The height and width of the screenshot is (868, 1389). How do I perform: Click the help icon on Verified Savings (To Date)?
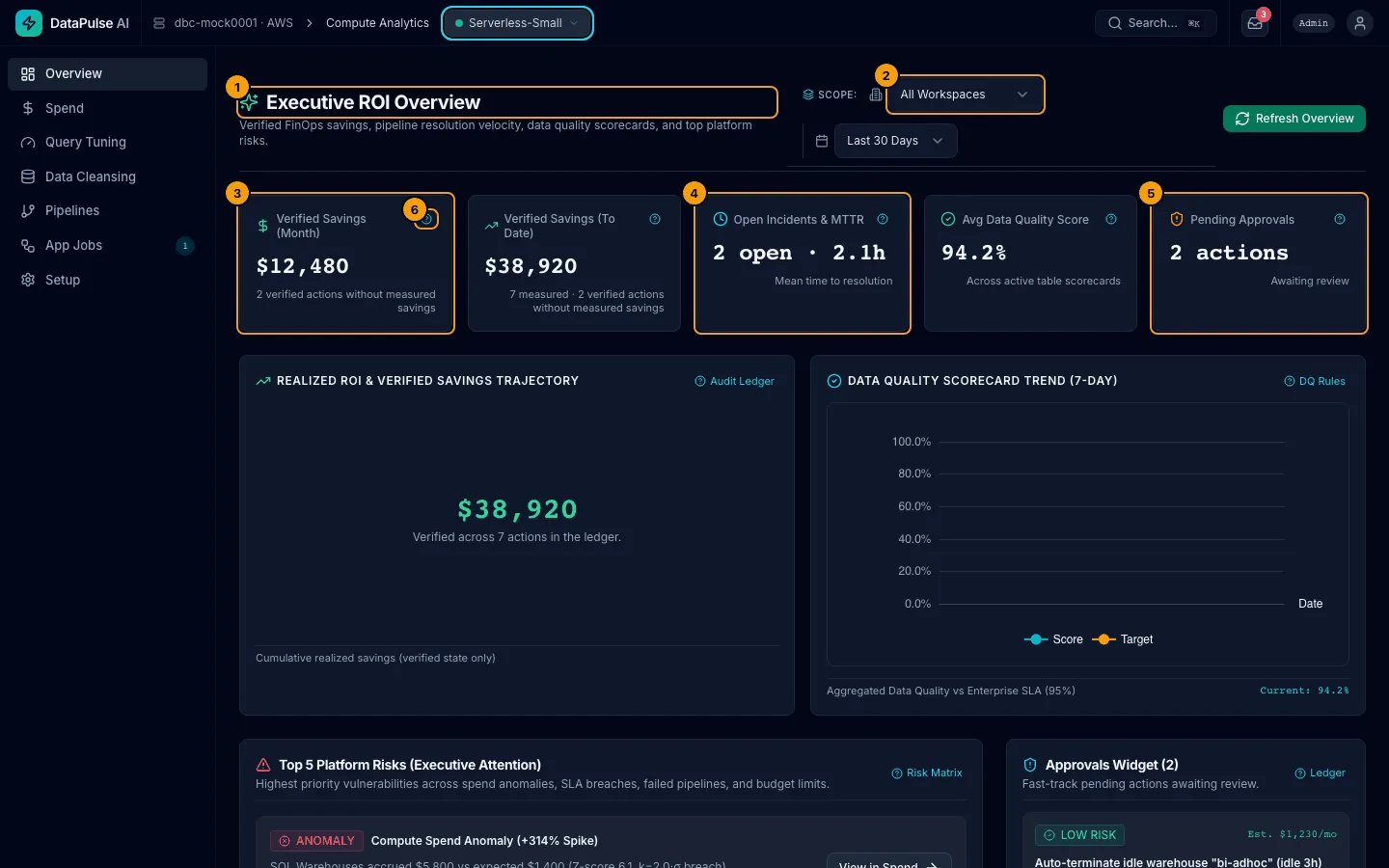tap(655, 219)
